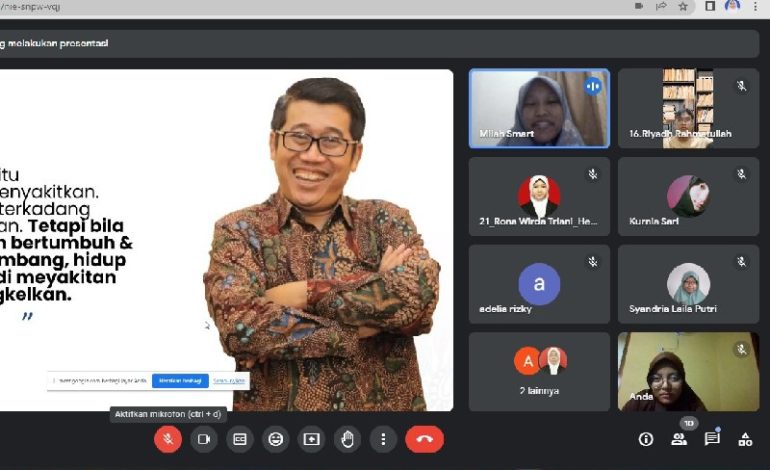Leave call with the red hang-up button
The image size is (770, 470).
coord(424,439)
